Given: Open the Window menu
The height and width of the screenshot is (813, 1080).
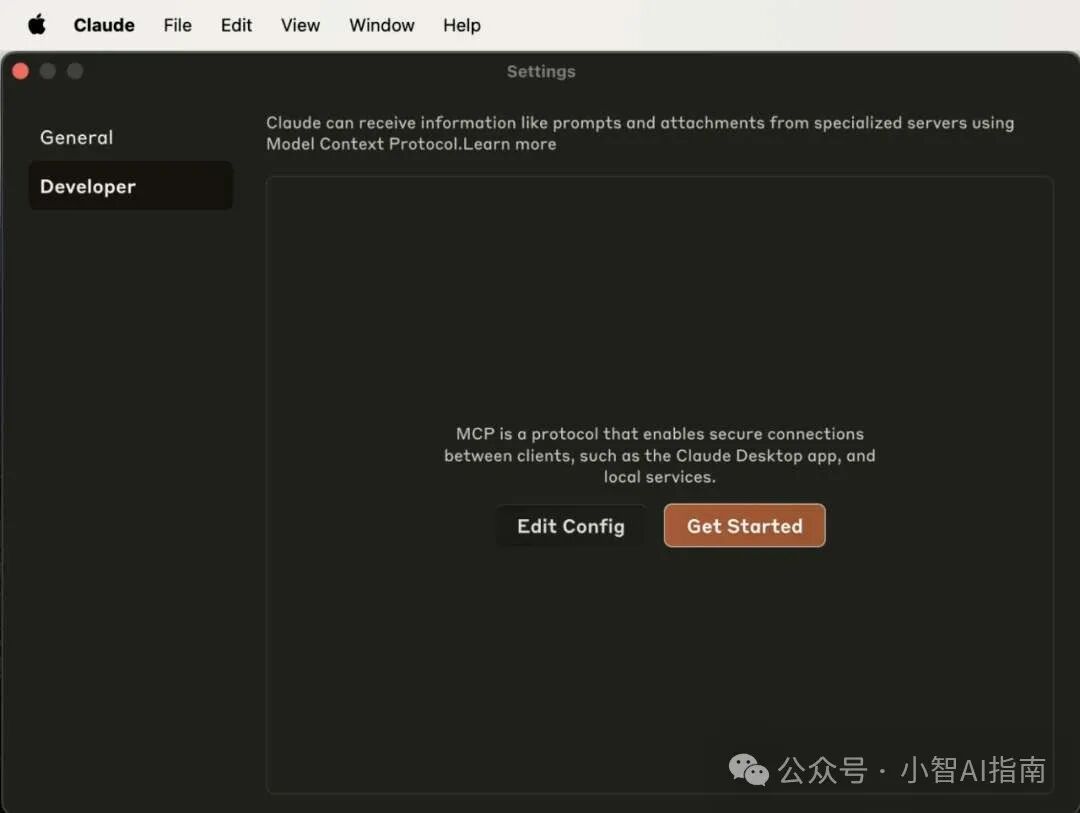Looking at the screenshot, I should pos(382,25).
